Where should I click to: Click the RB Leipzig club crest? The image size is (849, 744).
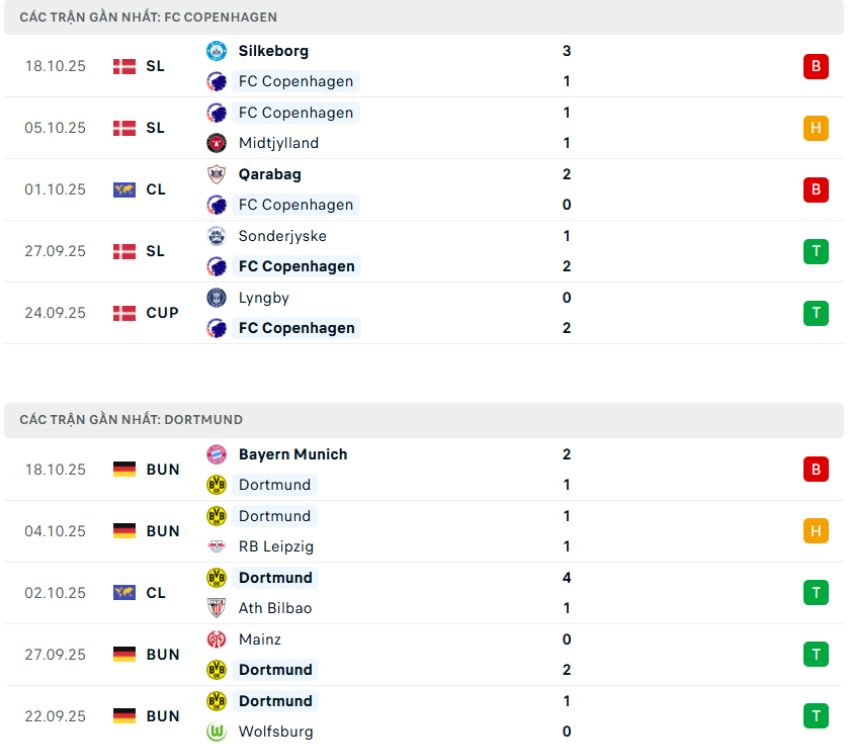[x=216, y=546]
